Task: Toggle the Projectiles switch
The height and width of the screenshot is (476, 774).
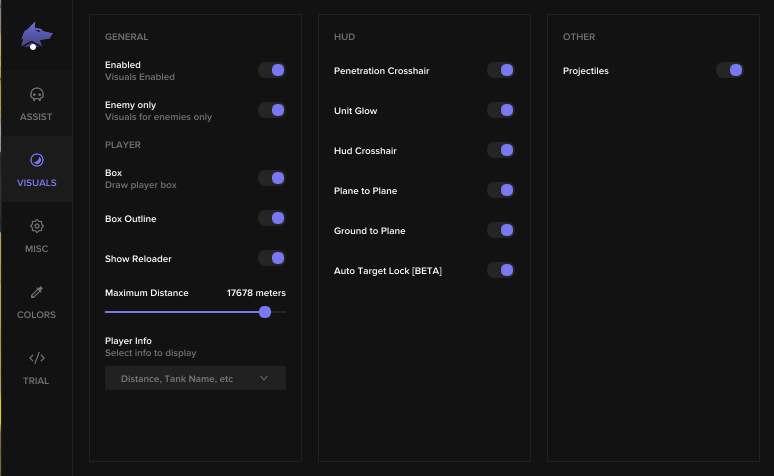Action: [x=730, y=70]
